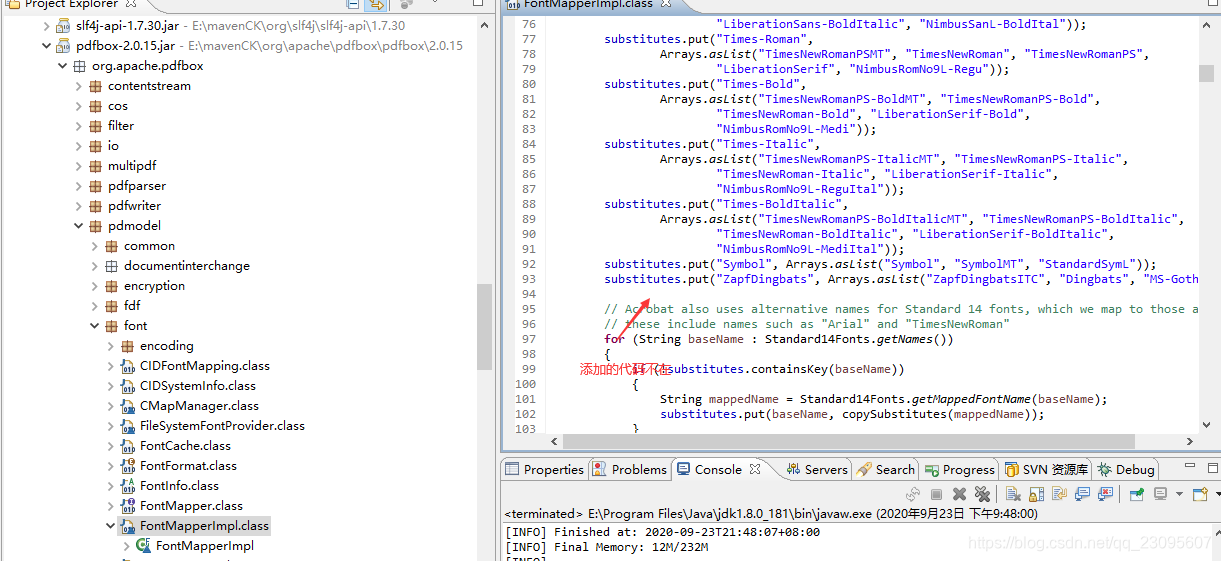This screenshot has width=1221, height=561.
Task: Select the documentinterchange package
Action: coord(187,266)
